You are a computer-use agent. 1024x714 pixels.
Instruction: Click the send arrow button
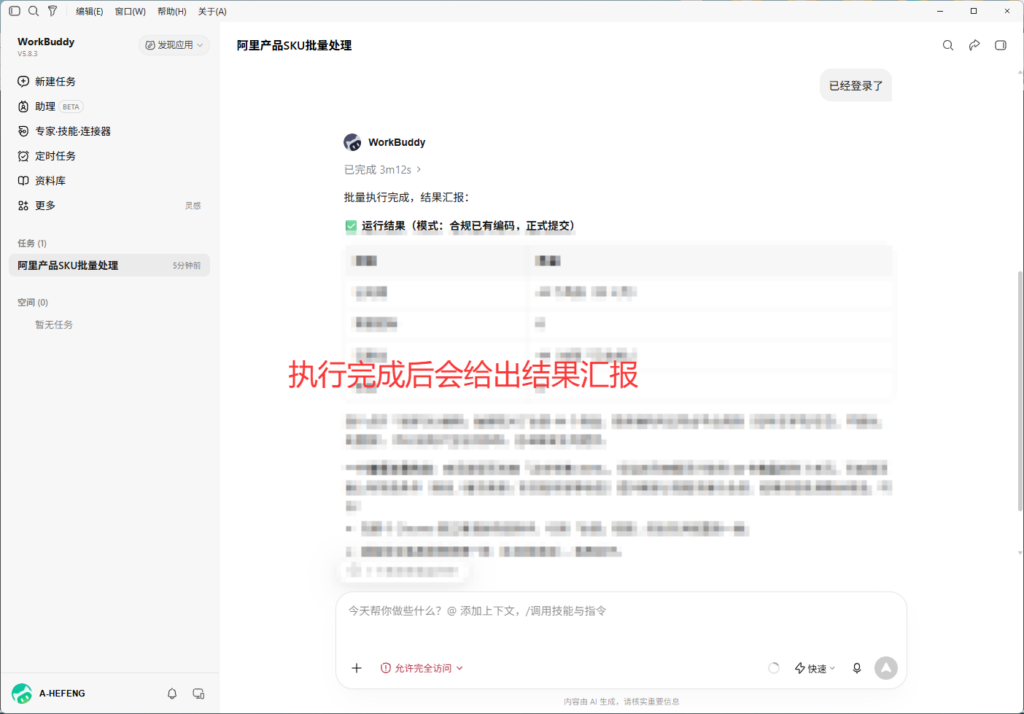pyautogui.click(x=886, y=668)
